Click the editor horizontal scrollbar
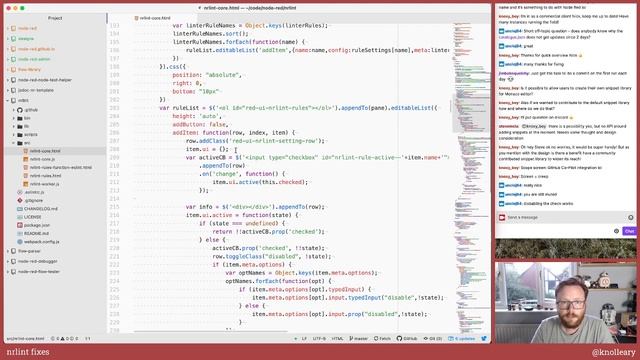The height and width of the screenshot is (360, 640). pyautogui.click(x=211, y=332)
